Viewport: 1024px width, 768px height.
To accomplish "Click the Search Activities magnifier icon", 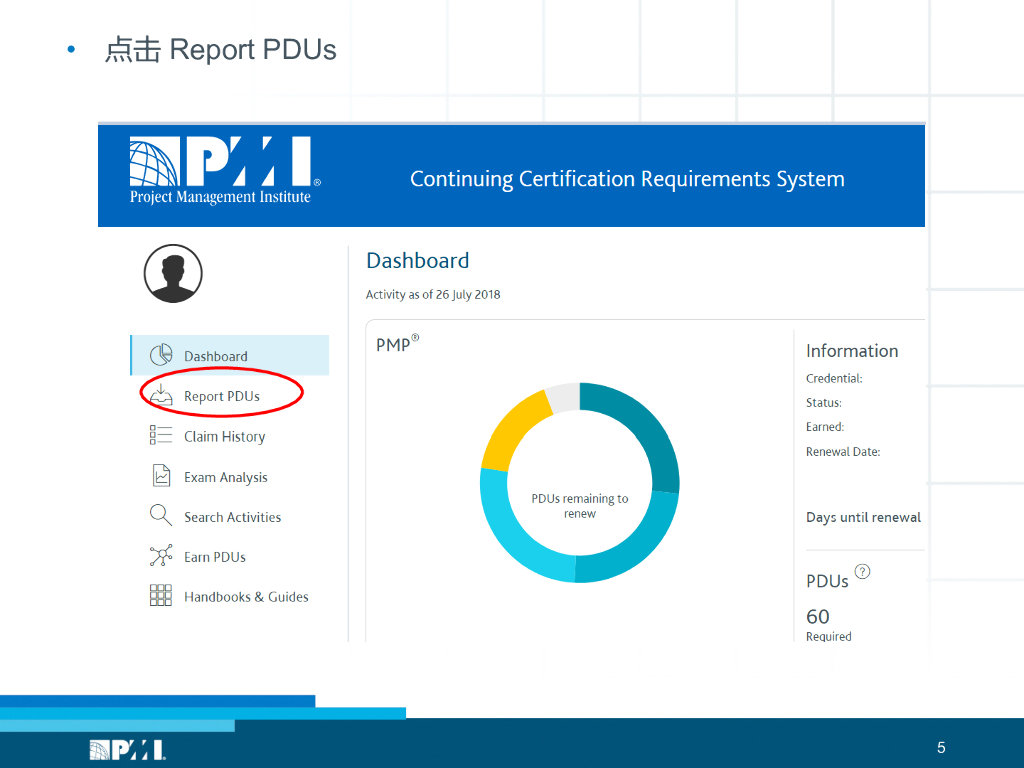I will [161, 516].
